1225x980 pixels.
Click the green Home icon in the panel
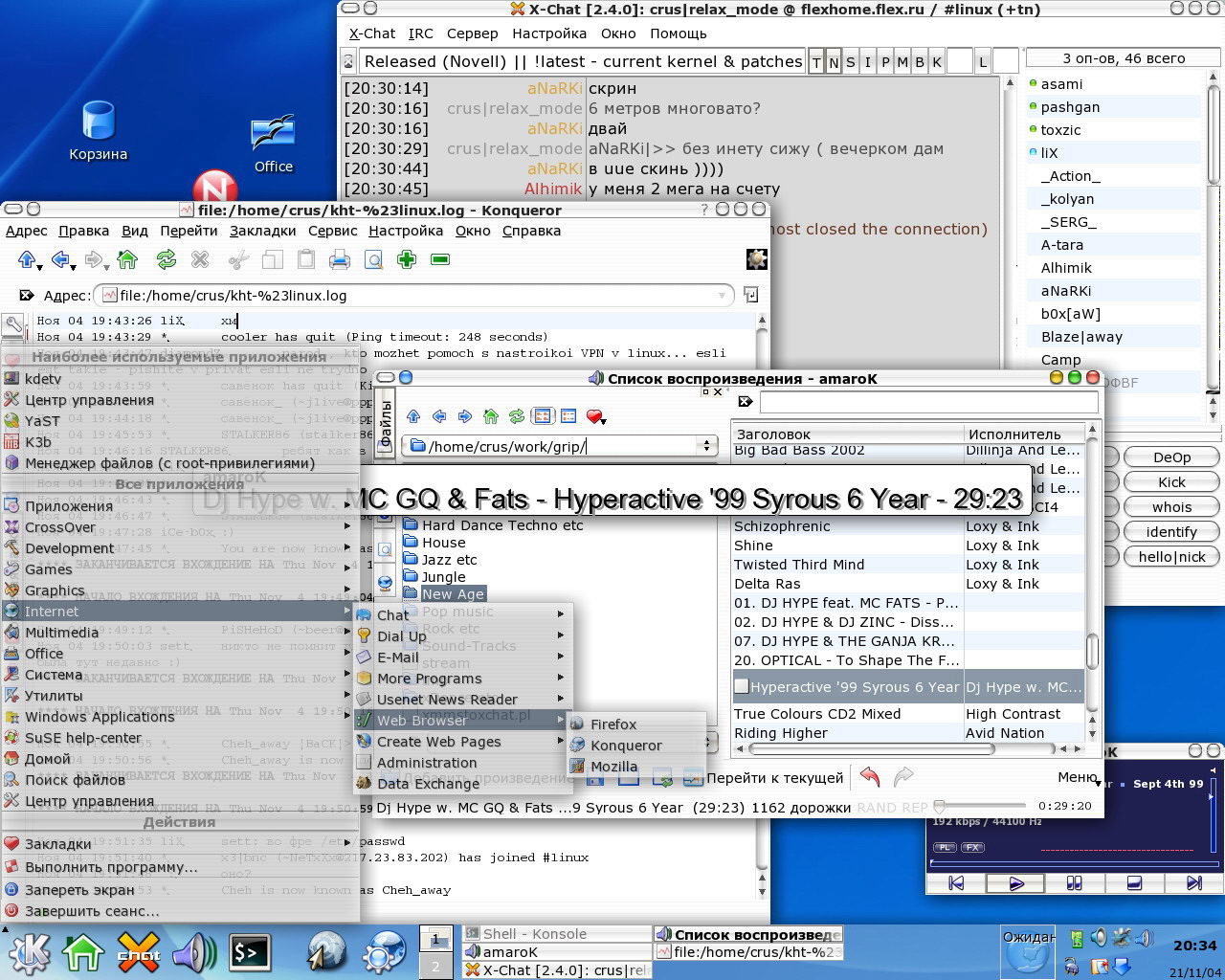tap(83, 951)
